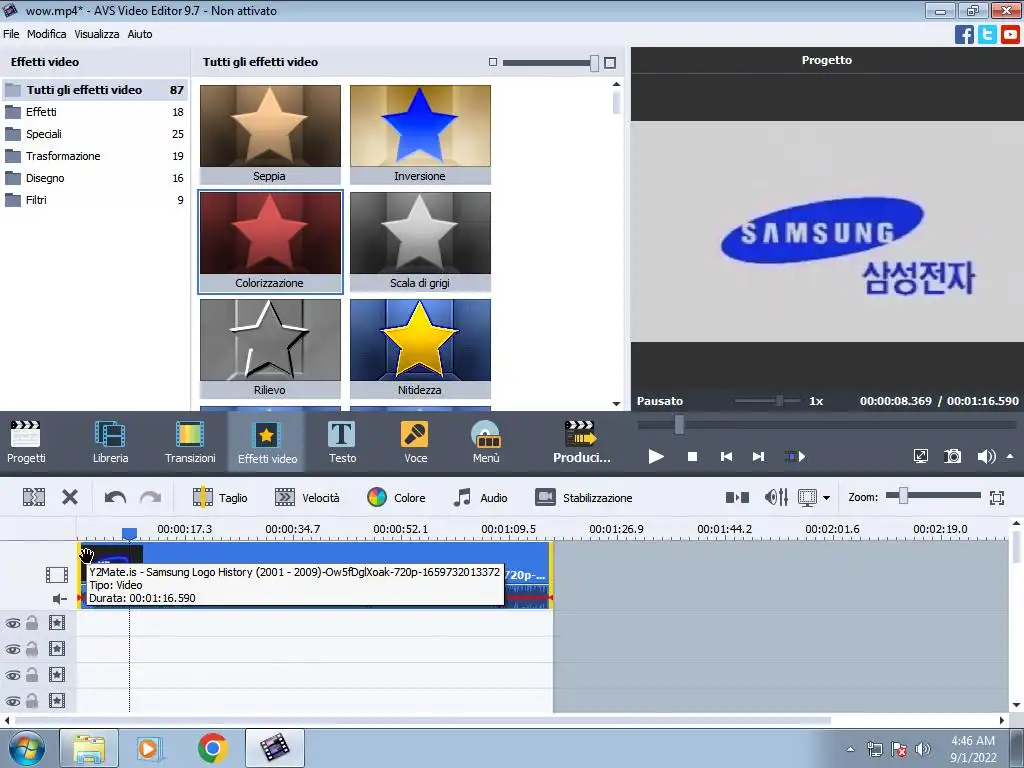Click the storyboard/timeline switch icon
Image resolution: width=1024 pixels, height=768 pixels.
click(x=34, y=498)
